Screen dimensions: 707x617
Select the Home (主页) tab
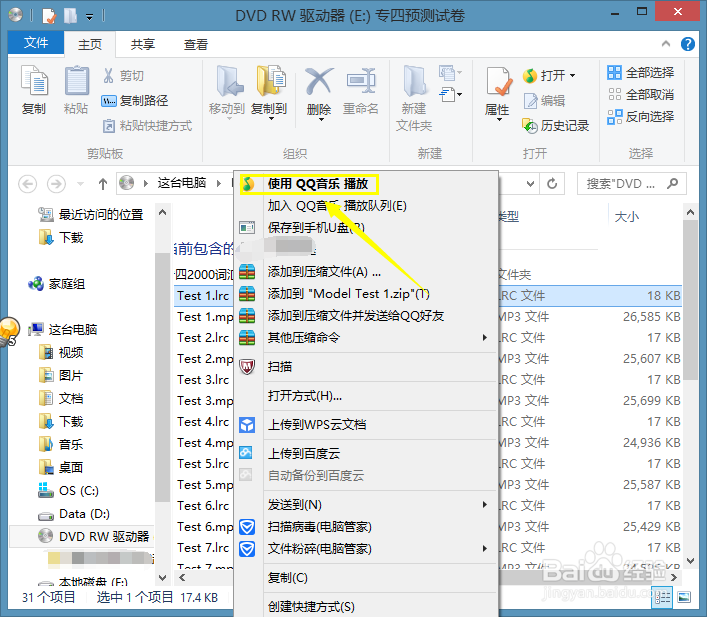tap(90, 44)
